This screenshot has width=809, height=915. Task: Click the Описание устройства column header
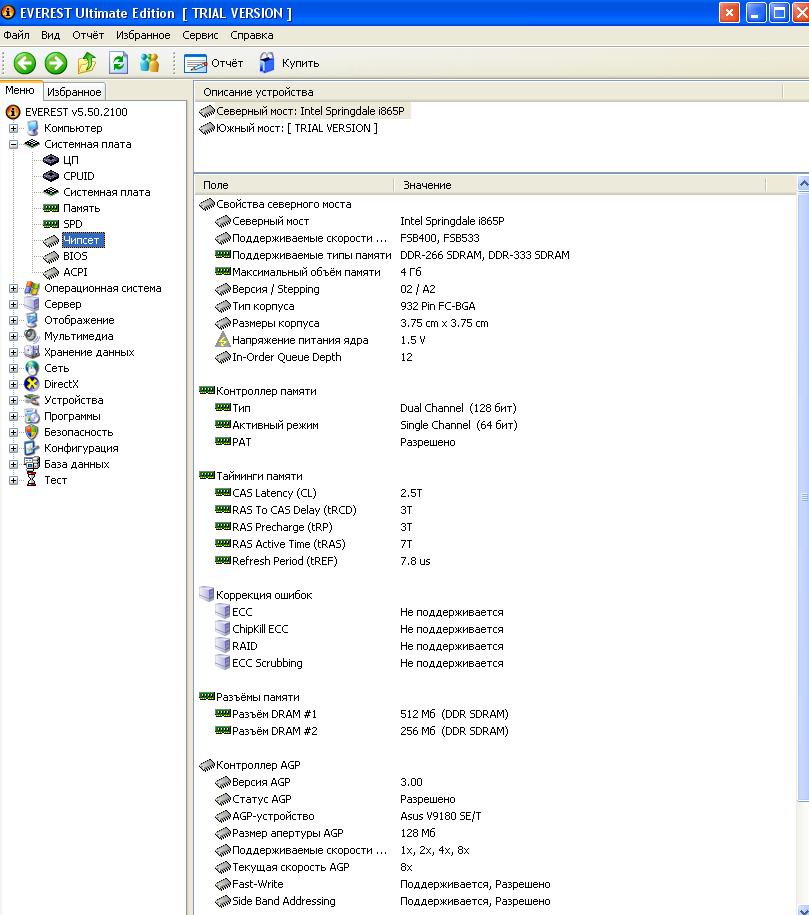(489, 92)
